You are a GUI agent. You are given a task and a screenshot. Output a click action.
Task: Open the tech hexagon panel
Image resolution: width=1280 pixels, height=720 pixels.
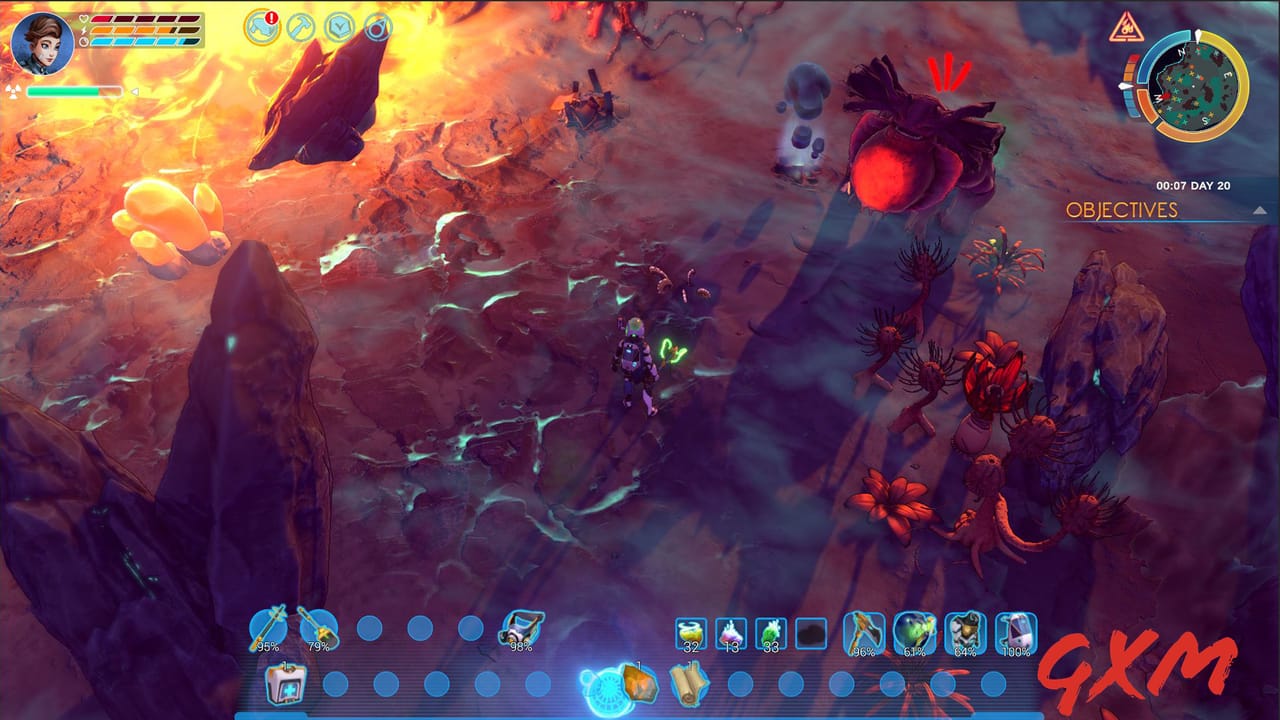339,27
